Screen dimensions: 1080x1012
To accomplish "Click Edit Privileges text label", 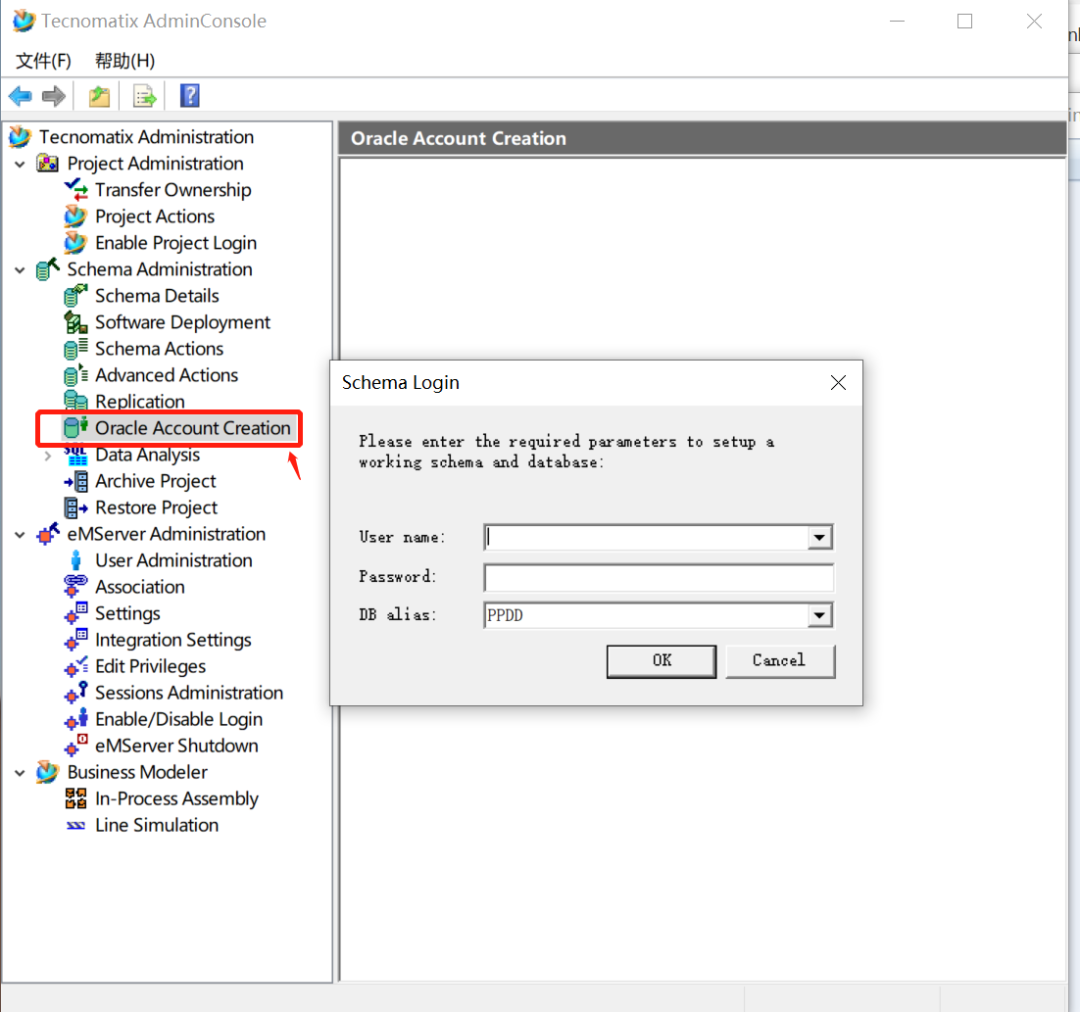I will (x=150, y=666).
